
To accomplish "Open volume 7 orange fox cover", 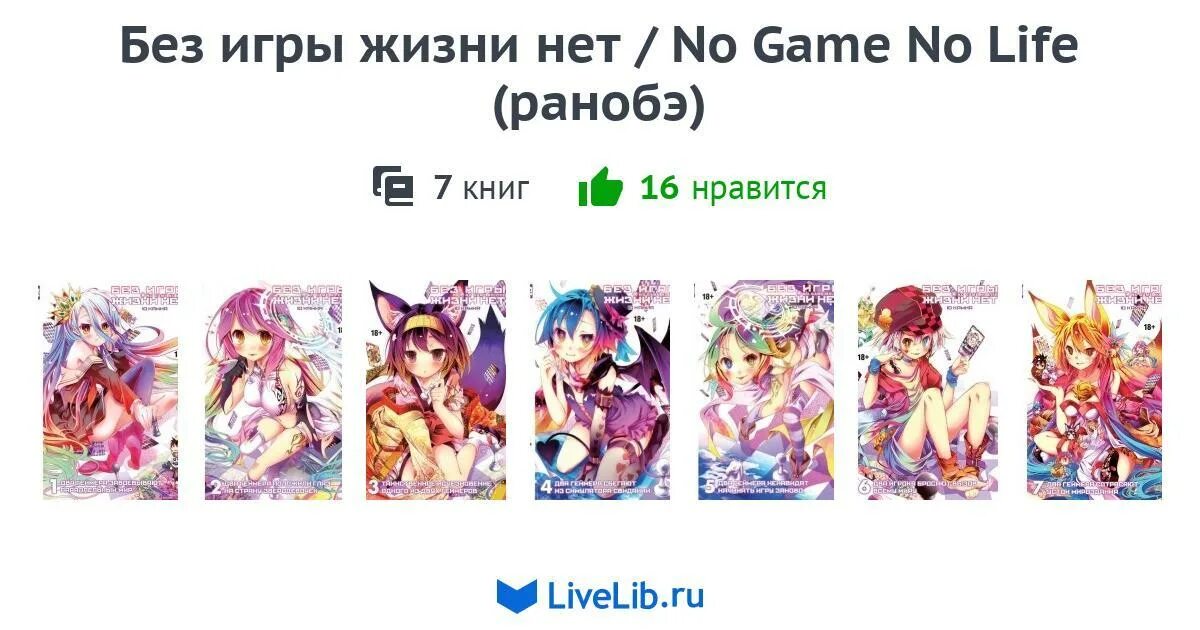I will (x=1092, y=391).
